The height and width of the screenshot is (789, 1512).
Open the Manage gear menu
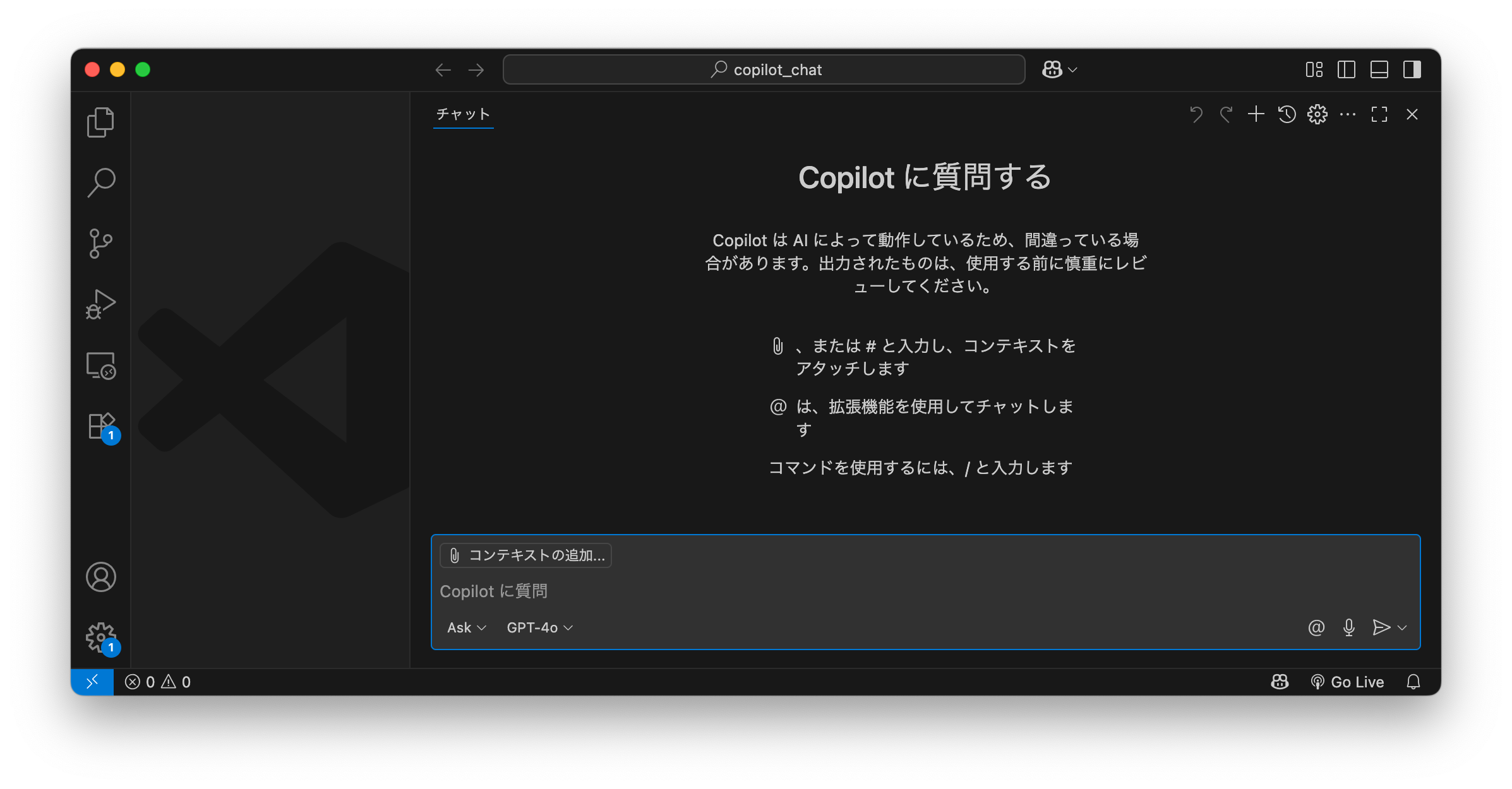click(102, 639)
